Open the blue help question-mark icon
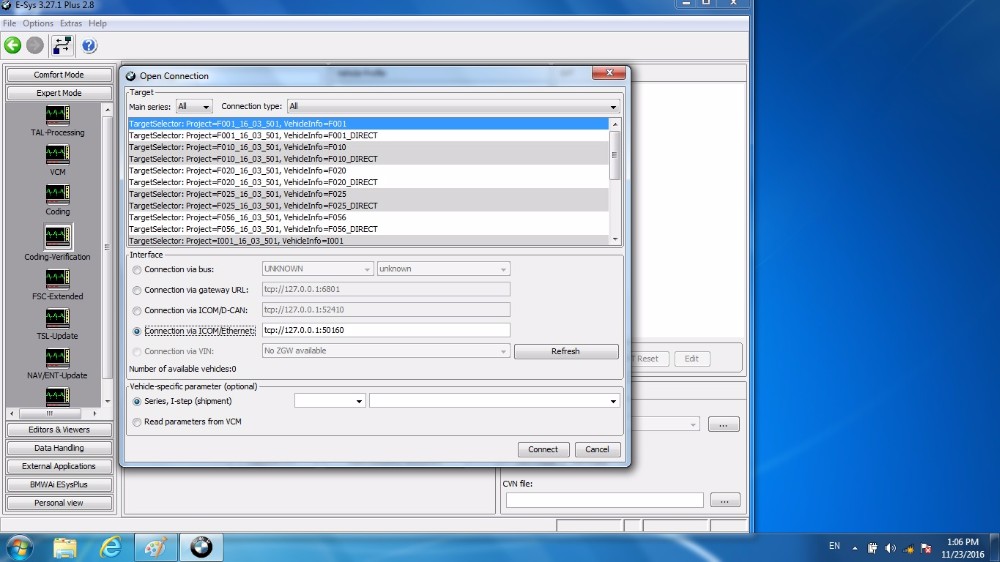The image size is (1000, 562). pos(89,45)
